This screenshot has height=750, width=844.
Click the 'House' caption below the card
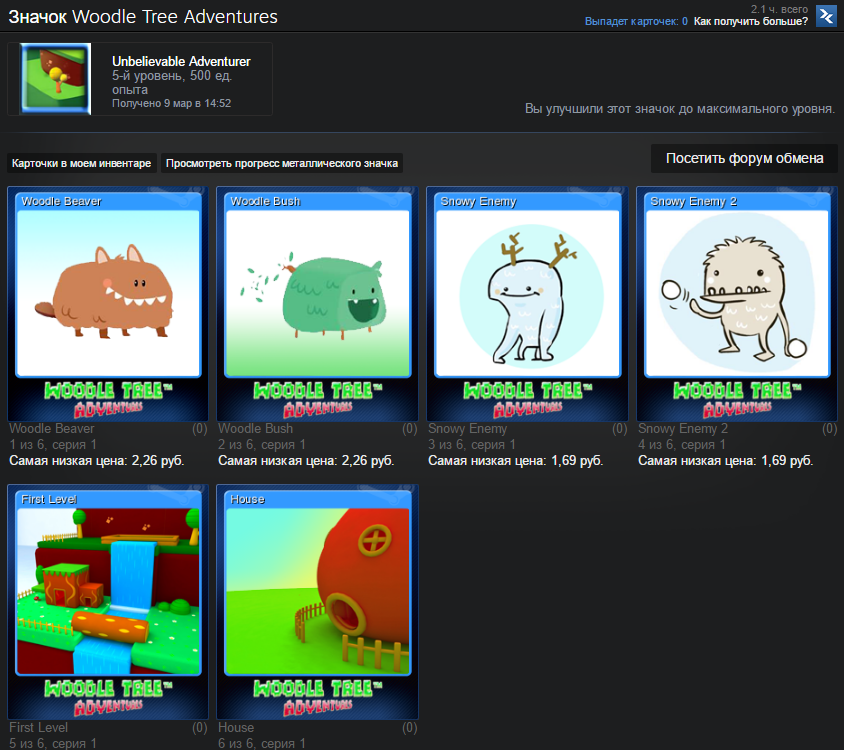pyautogui.click(x=236, y=727)
